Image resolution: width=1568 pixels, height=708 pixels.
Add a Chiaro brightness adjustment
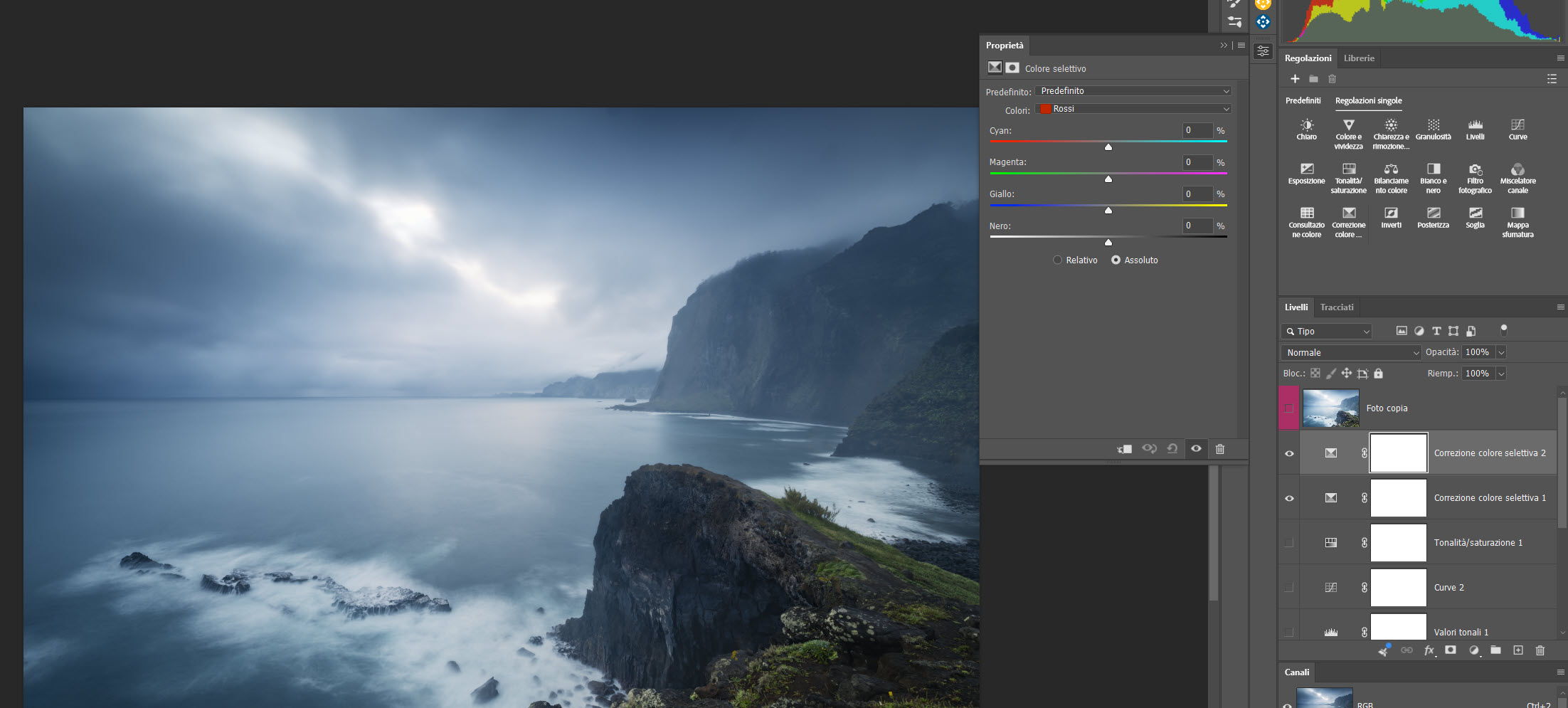1306,130
